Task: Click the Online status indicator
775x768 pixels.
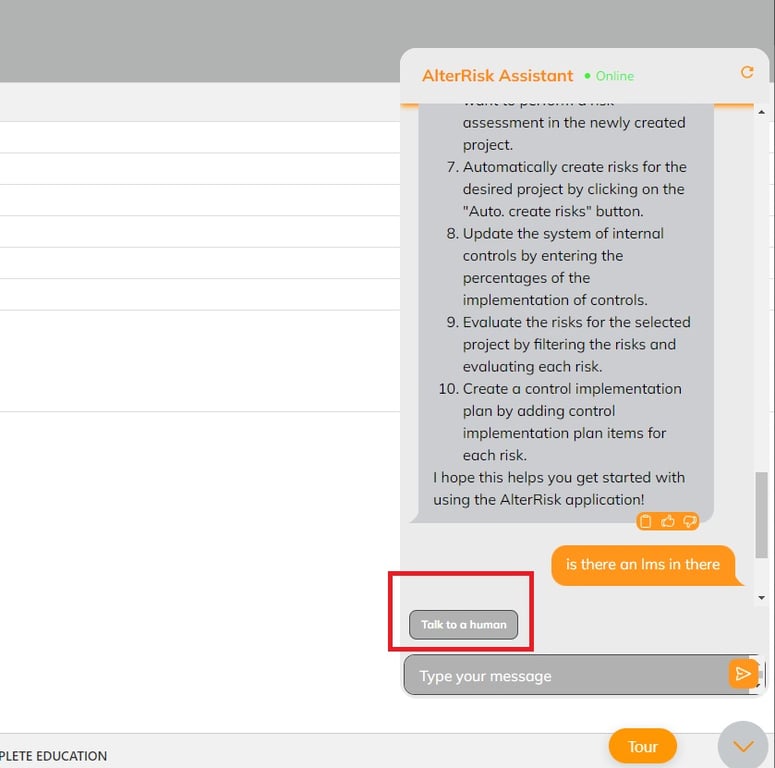Action: [609, 76]
